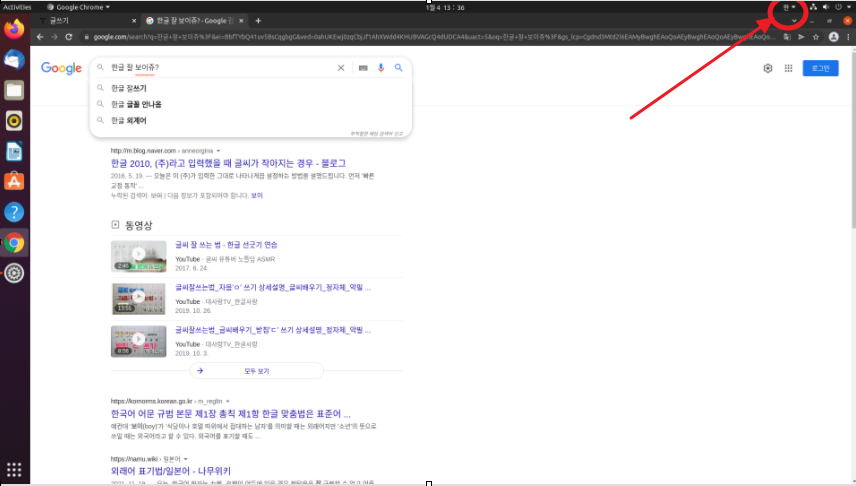Open the clock and calendar menu
856x486 pixels.
click(445, 8)
